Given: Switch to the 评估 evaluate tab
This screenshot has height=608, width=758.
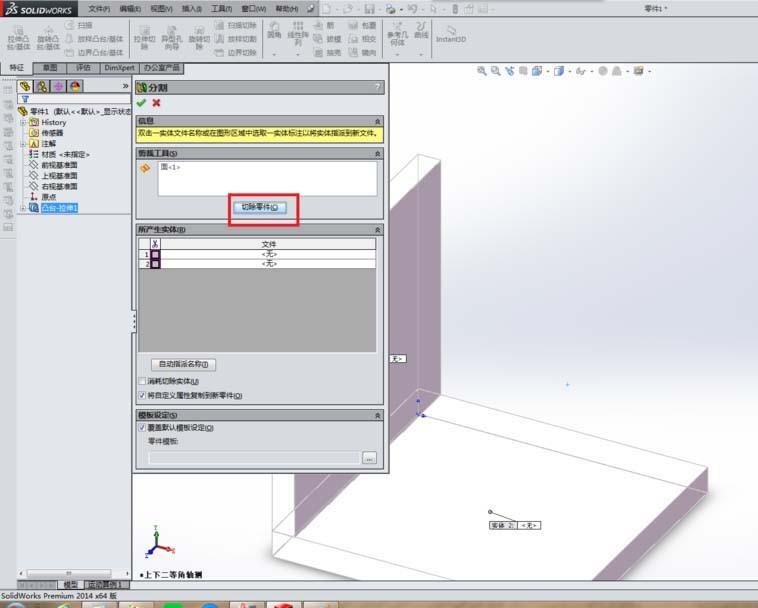Looking at the screenshot, I should coord(83,68).
